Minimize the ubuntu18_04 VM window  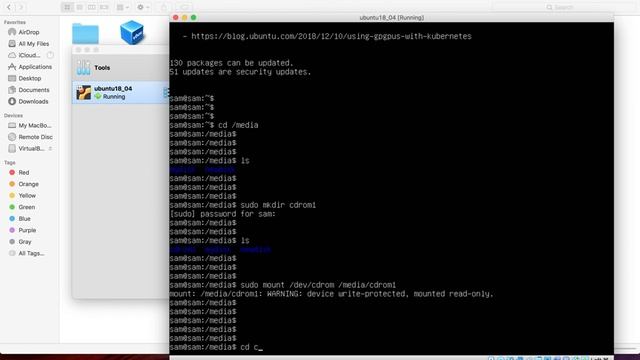click(184, 18)
